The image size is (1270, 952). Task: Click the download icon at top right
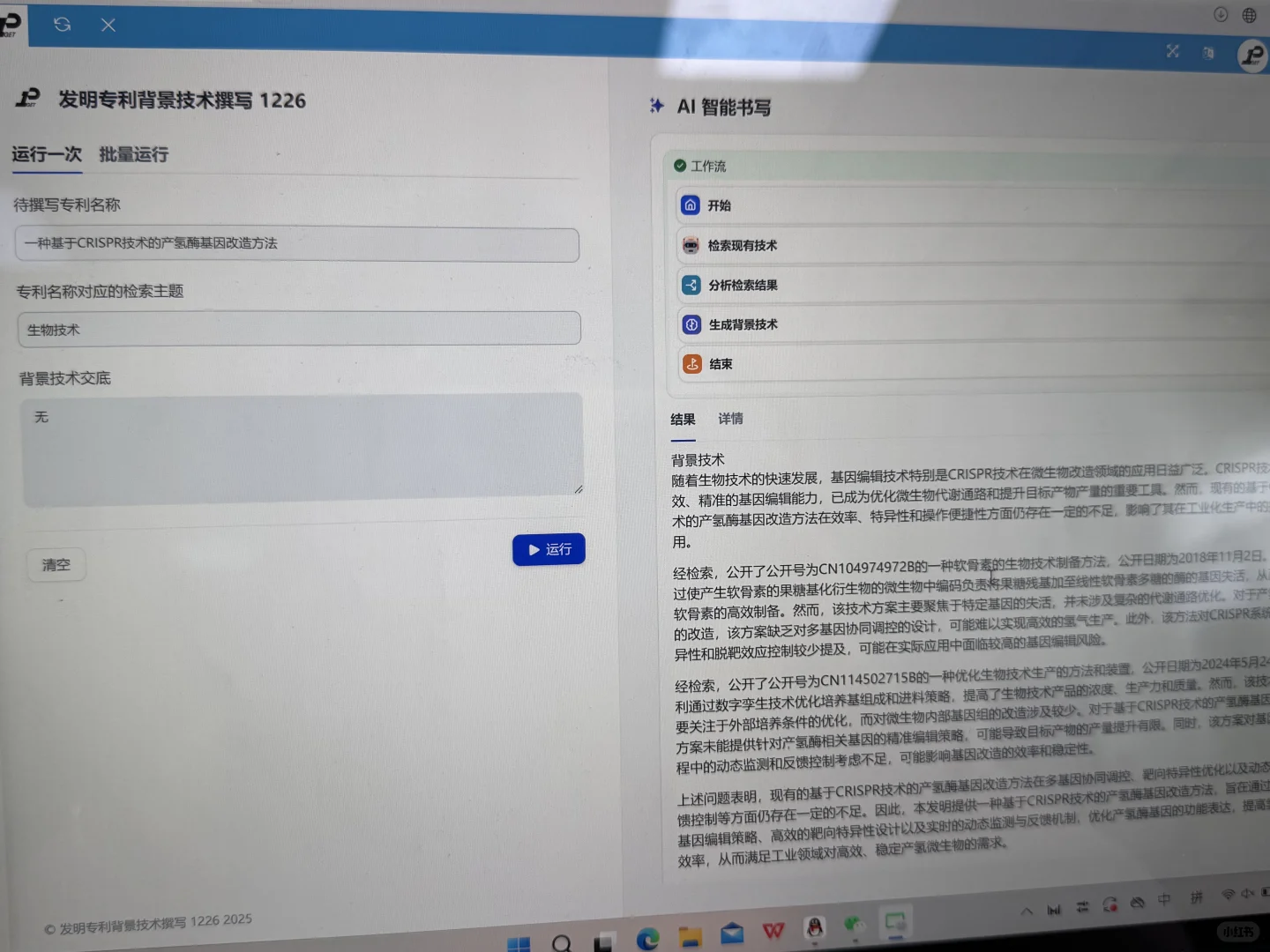(1221, 14)
